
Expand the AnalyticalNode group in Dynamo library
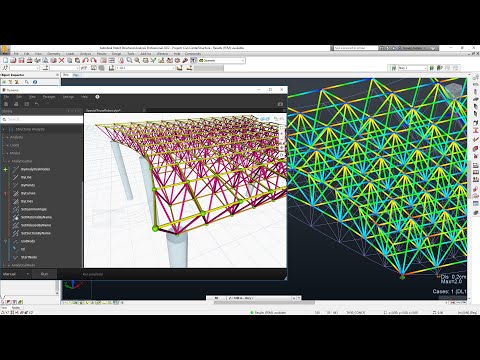point(9,265)
